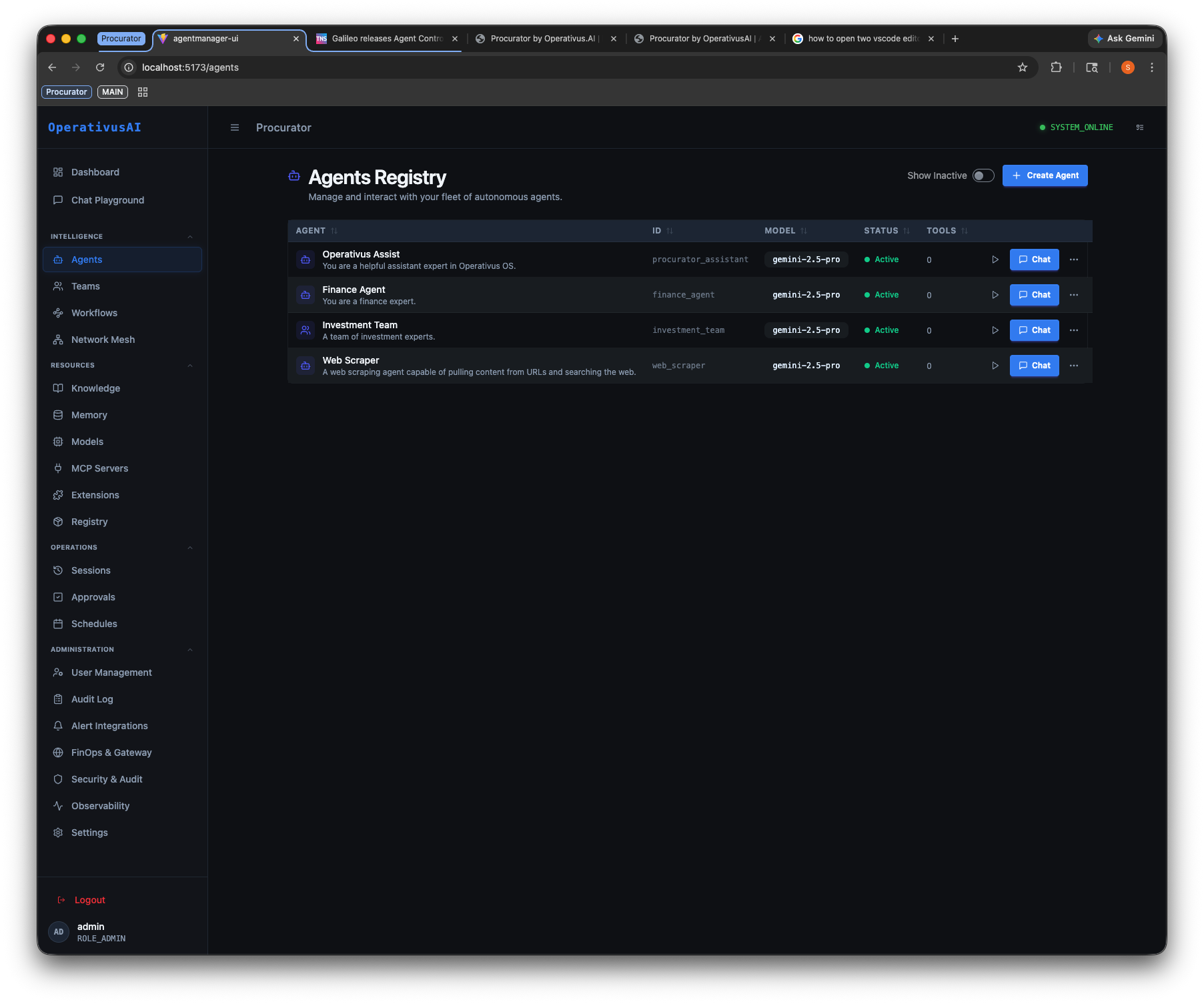The image size is (1204, 1004).
Task: Switch to Galileo releases Agent Control tab
Action: (387, 39)
